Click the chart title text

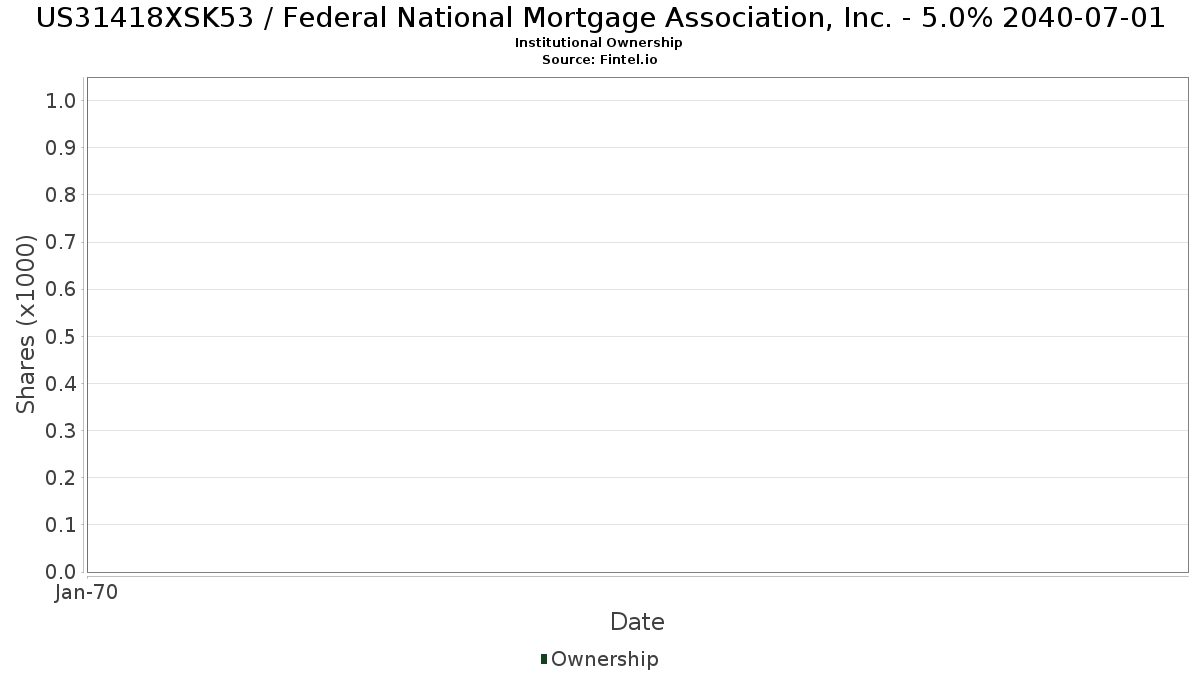click(600, 18)
